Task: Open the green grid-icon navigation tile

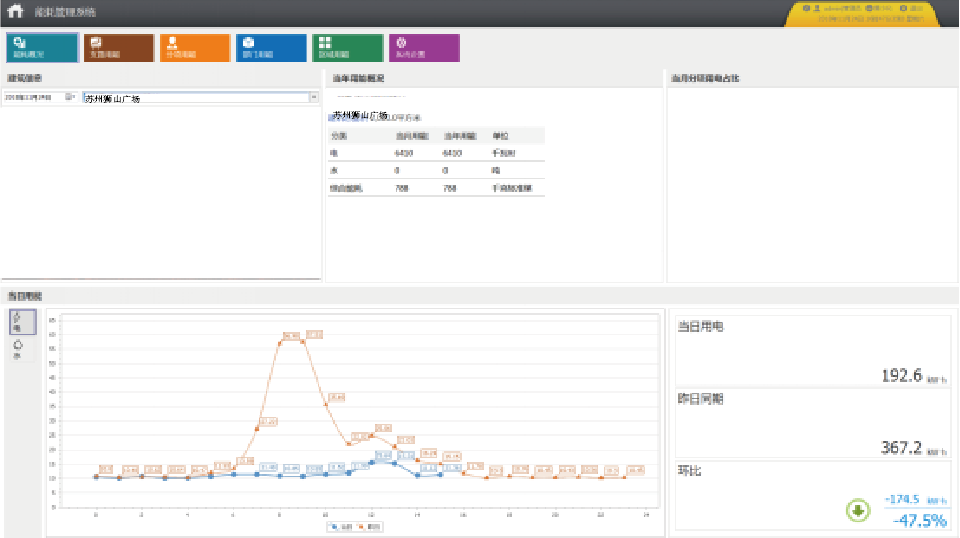Action: pyautogui.click(x=347, y=48)
